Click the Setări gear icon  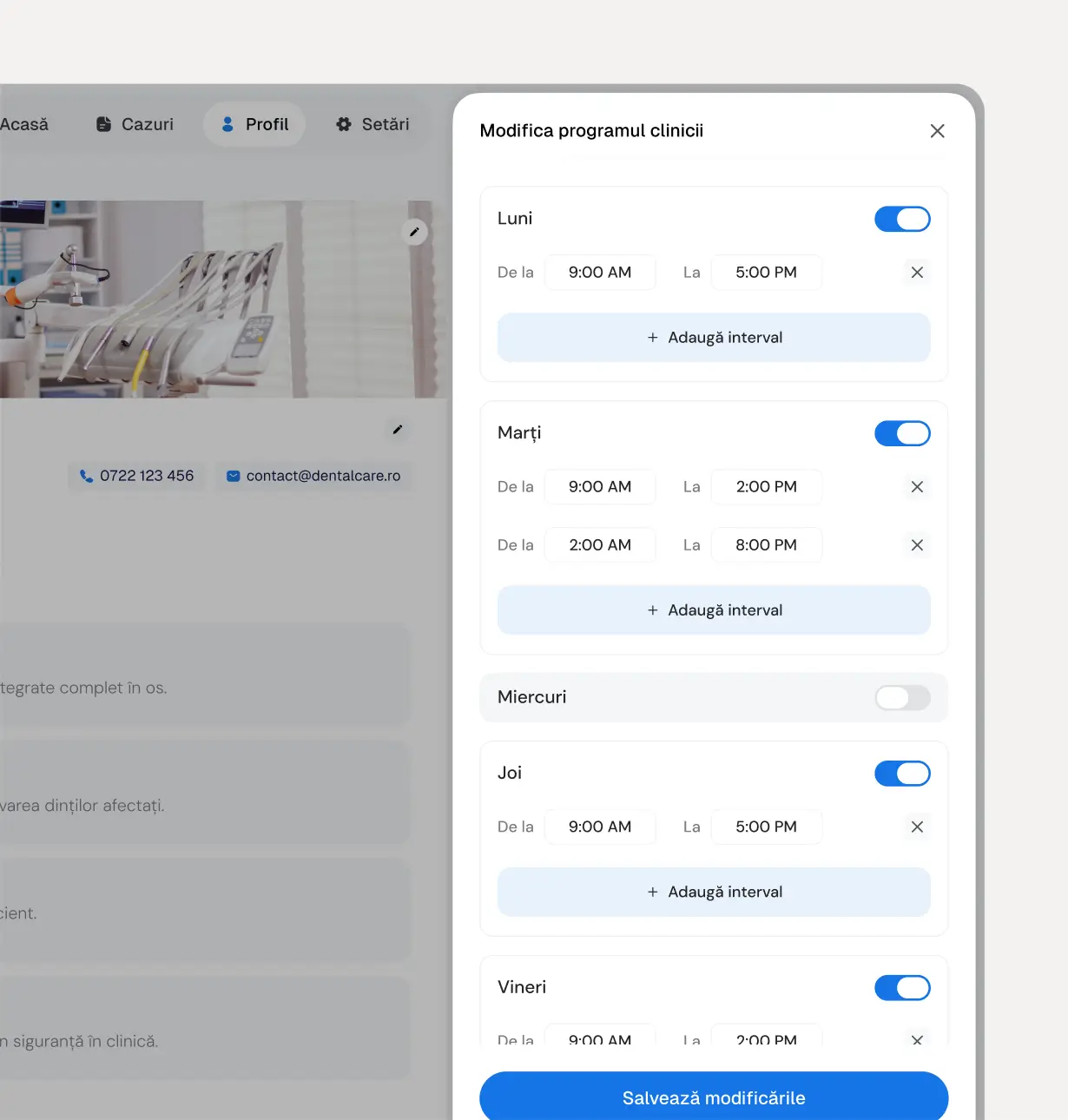(x=344, y=124)
